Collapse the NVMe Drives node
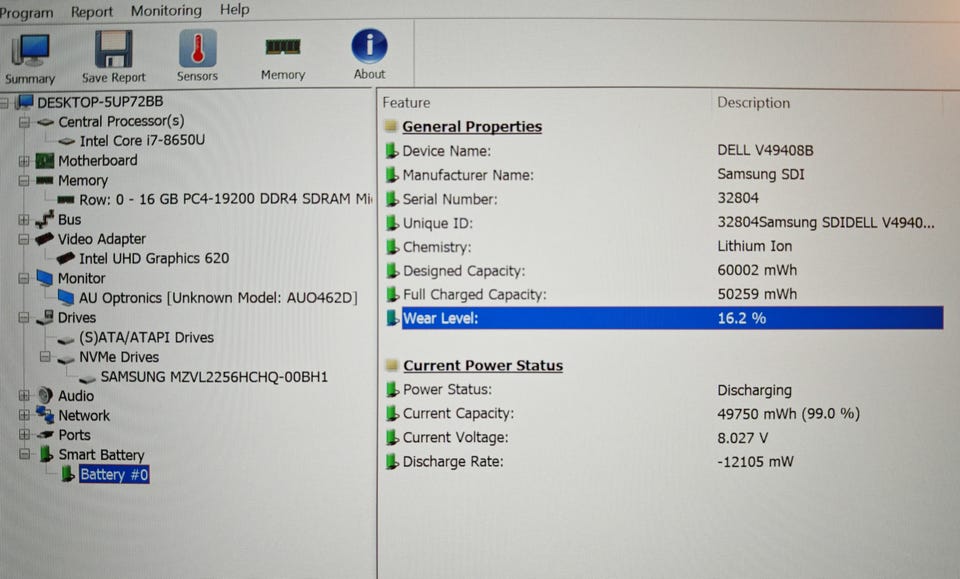 pyautogui.click(x=45, y=356)
